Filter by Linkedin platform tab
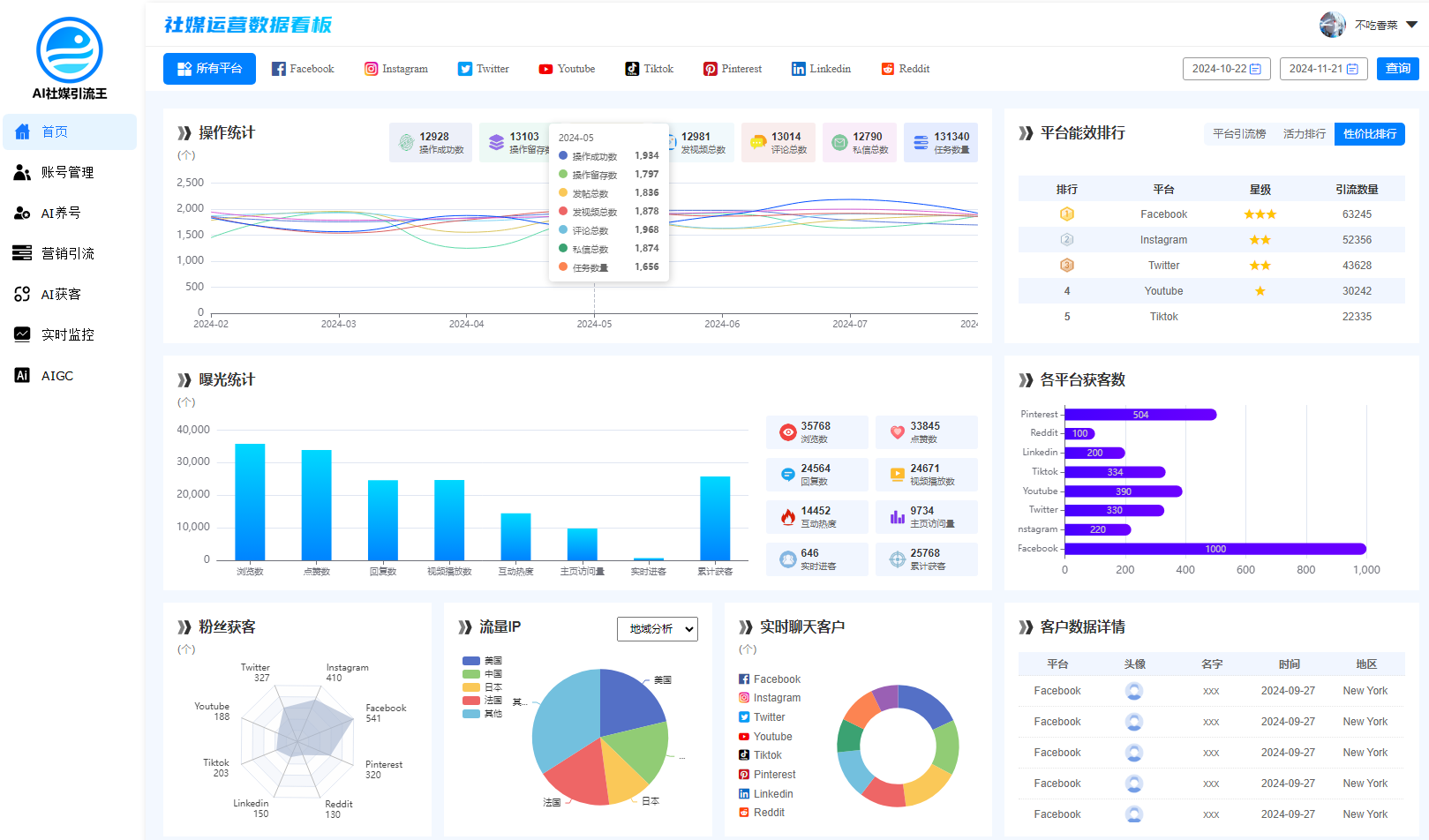This screenshot has height=840, width=1429. [821, 69]
